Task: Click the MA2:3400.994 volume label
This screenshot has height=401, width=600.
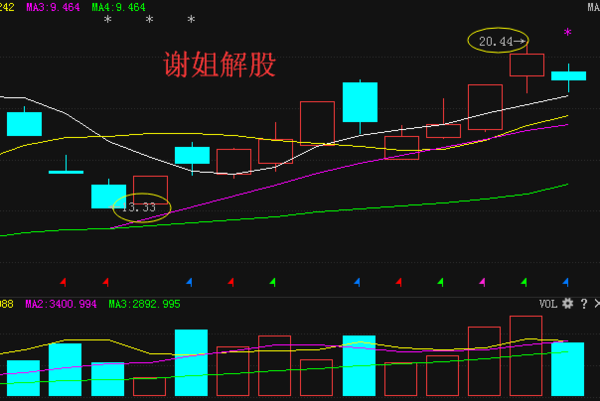Action: pos(60,303)
